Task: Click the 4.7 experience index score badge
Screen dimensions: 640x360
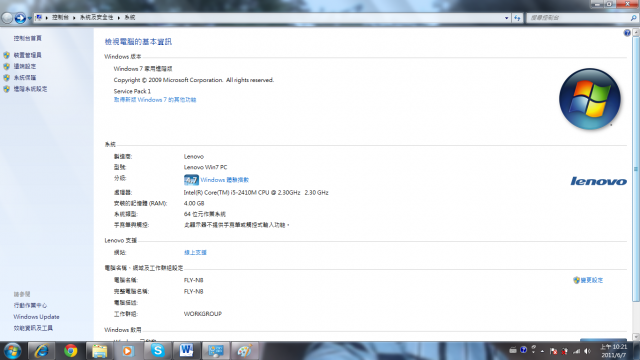Action: [x=191, y=180]
